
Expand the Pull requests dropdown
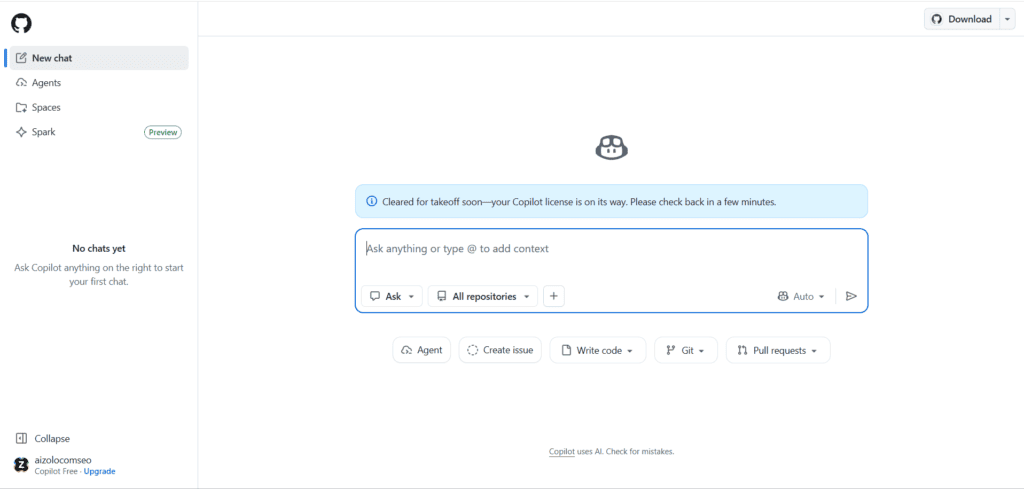(x=778, y=350)
